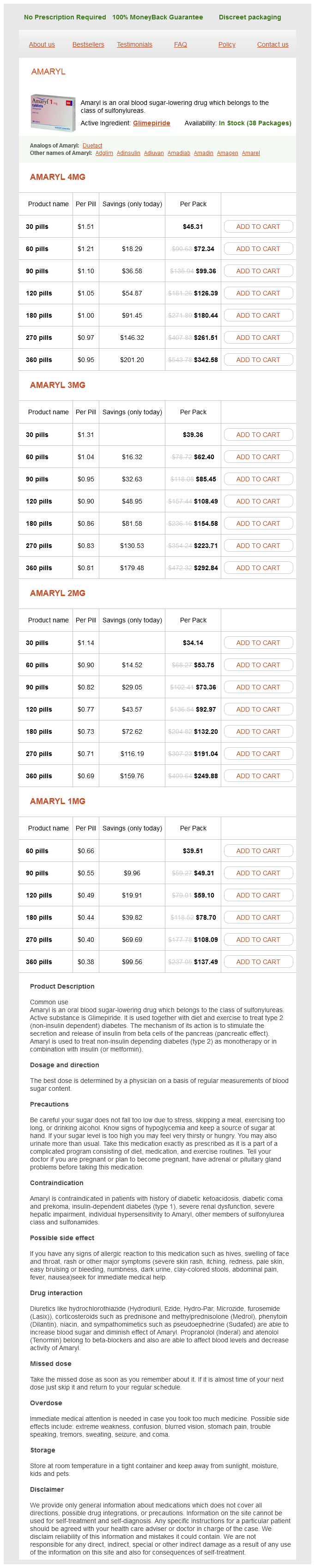
Task: Add 60 pills of Amaryl 1mg to cart
Action: (x=258, y=851)
